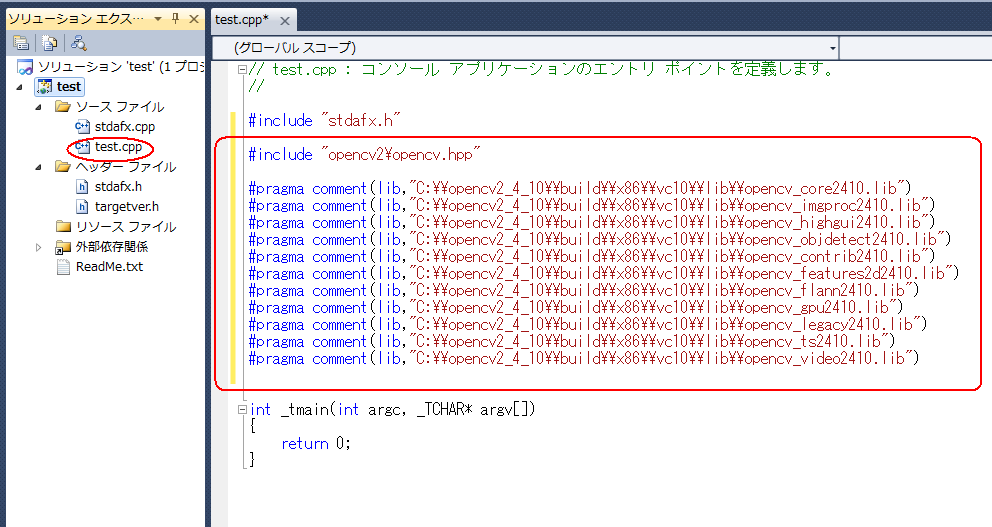Click the Properties icon in Solution Explorer toolbar
Viewport: 992px width, 527px height.
pyautogui.click(x=21, y=43)
